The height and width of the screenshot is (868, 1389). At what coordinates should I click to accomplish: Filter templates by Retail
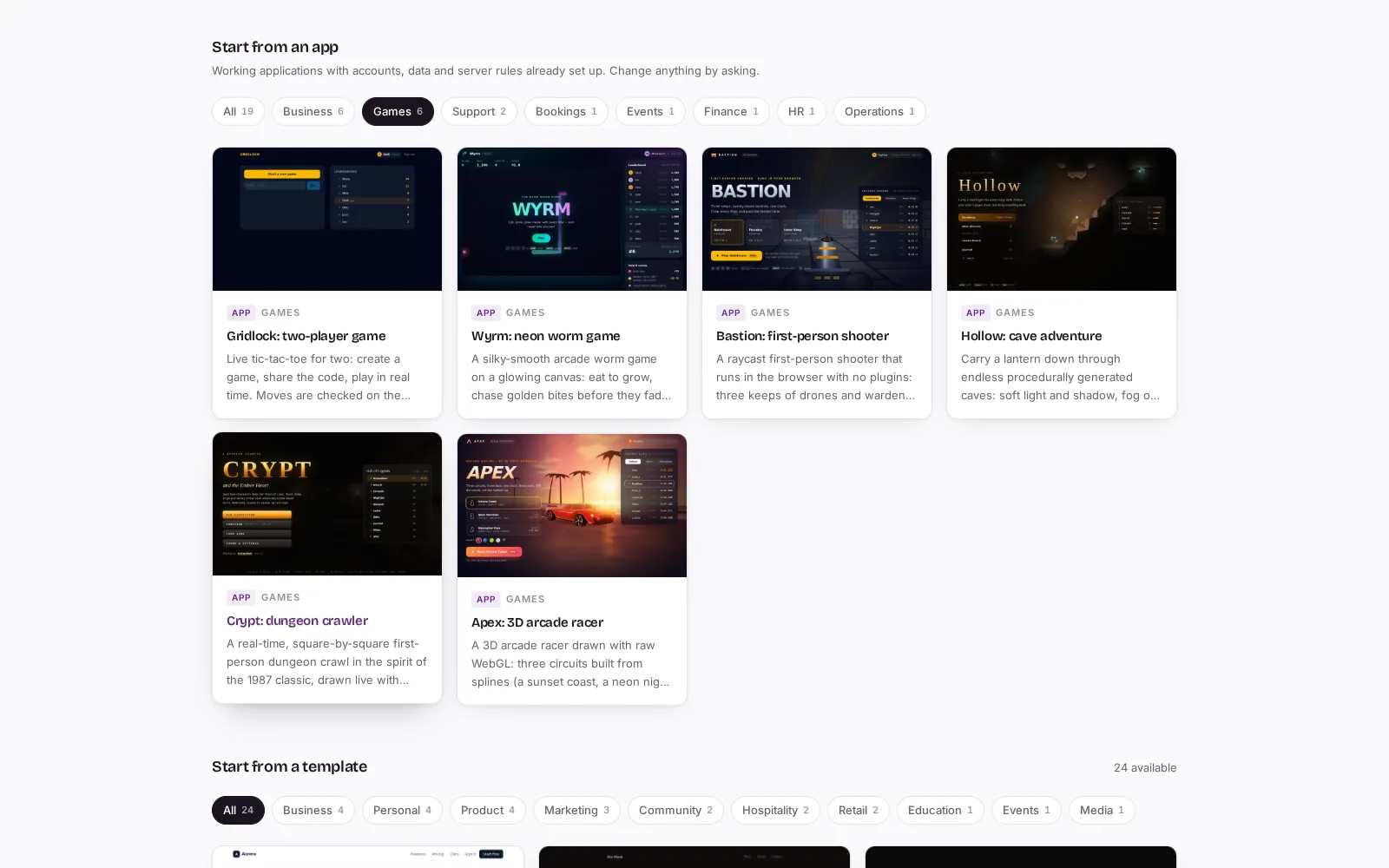[859, 810]
